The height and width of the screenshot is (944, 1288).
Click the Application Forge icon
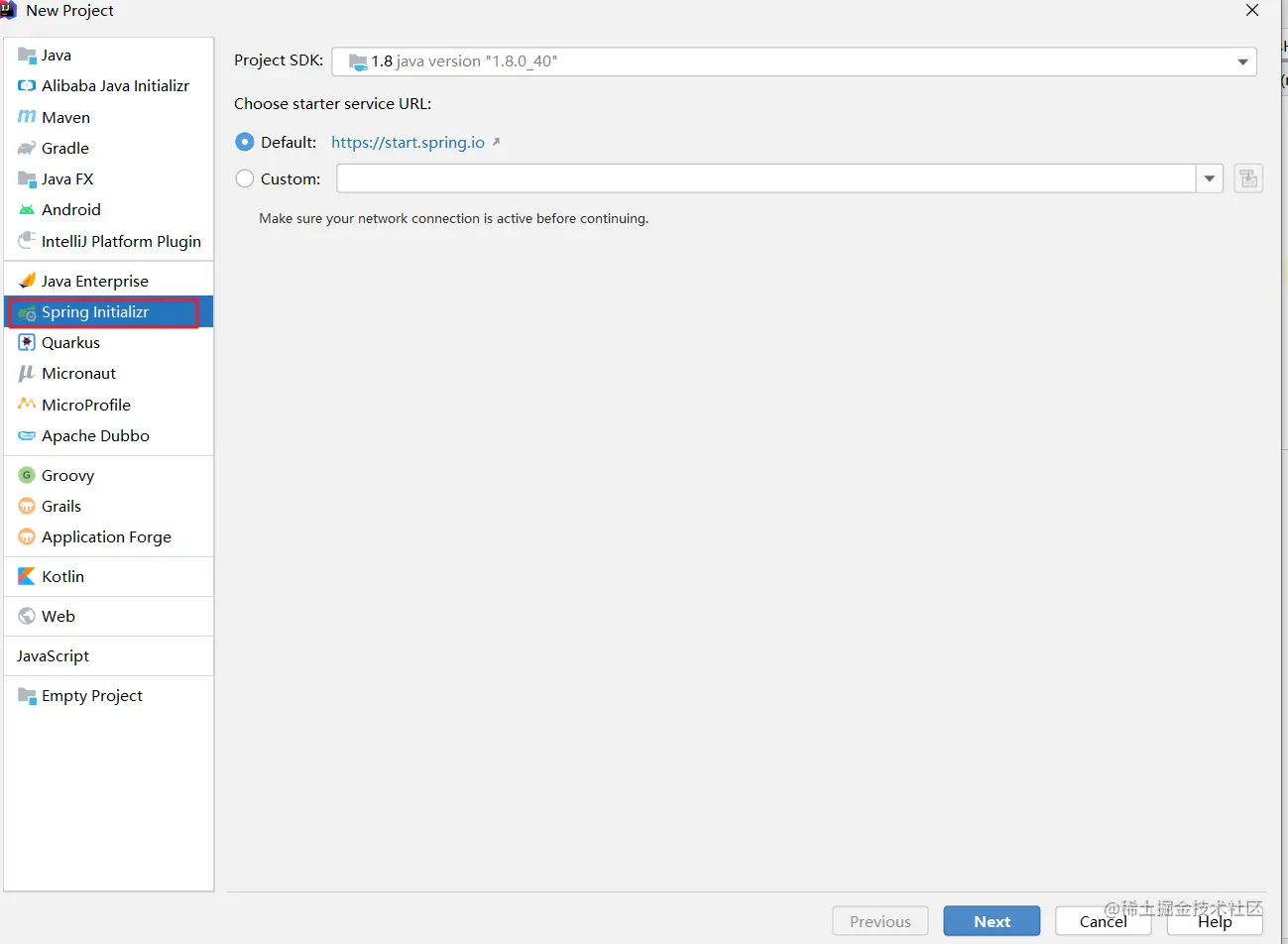pyautogui.click(x=27, y=536)
